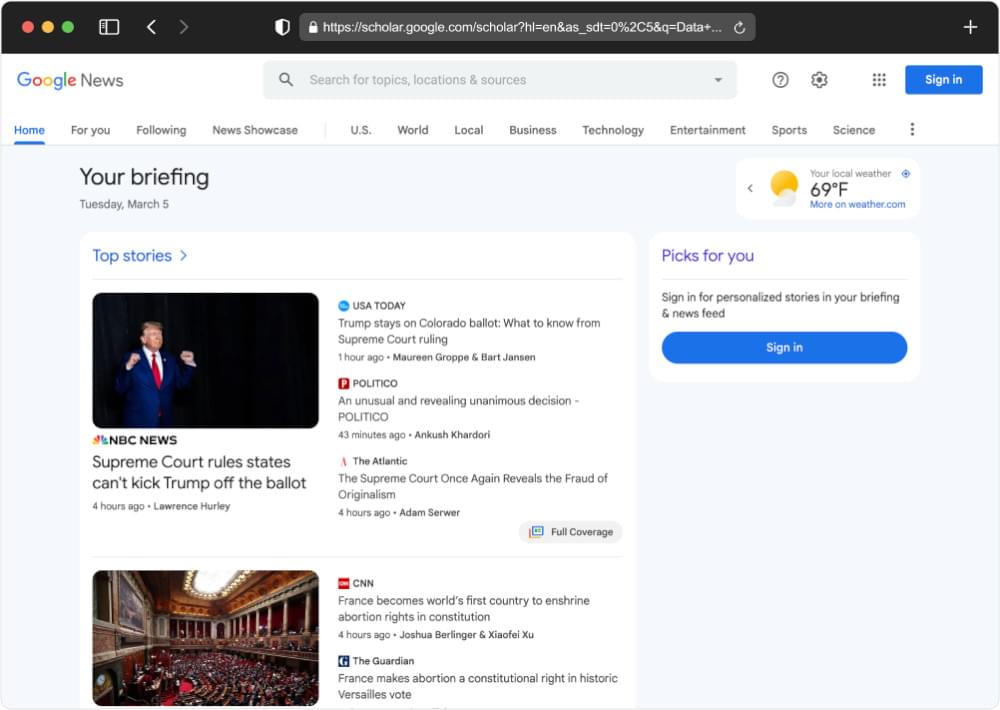This screenshot has height=710, width=1000.
Task: Click the shield icon in the address bar
Action: point(281,27)
